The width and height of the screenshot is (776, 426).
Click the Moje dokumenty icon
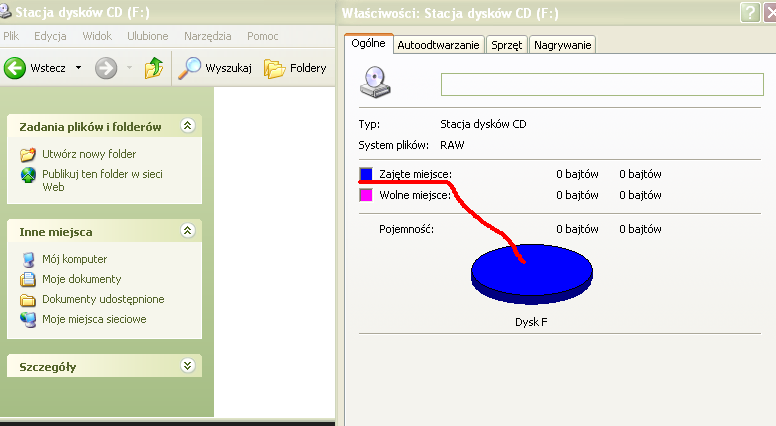tap(28, 280)
